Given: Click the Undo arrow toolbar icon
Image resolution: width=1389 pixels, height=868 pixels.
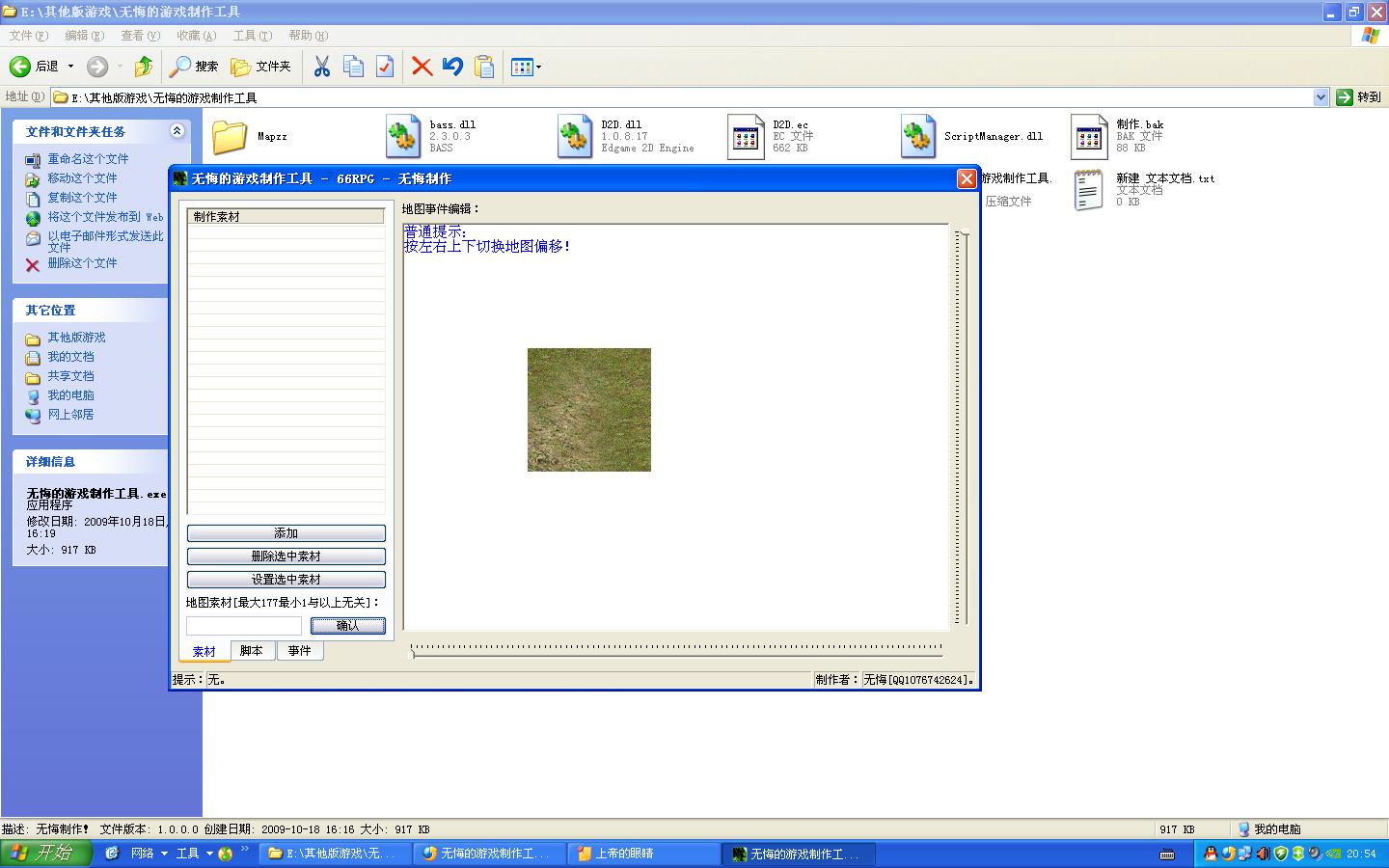Looking at the screenshot, I should click(452, 67).
